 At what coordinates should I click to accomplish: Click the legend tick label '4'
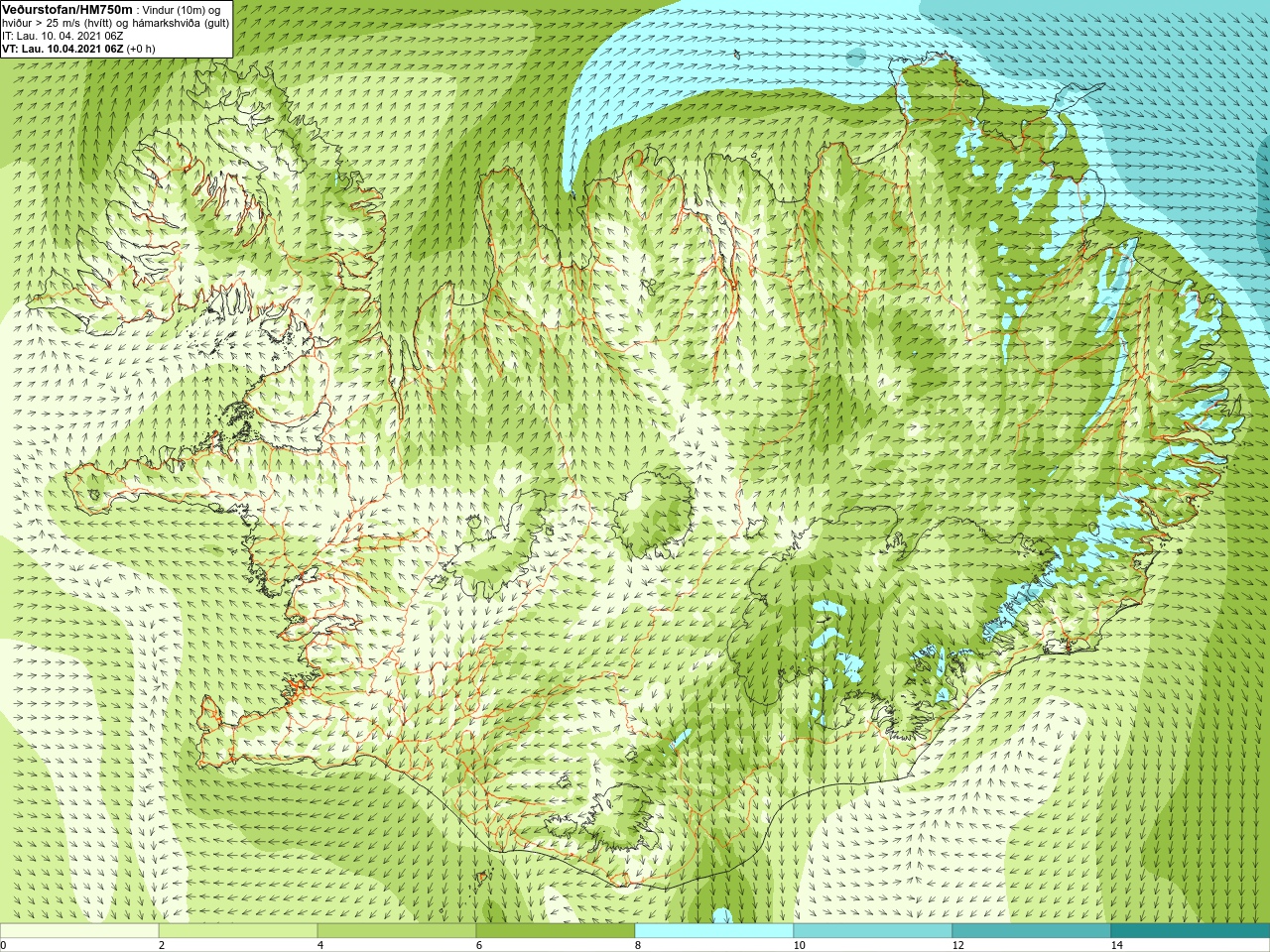point(320,945)
